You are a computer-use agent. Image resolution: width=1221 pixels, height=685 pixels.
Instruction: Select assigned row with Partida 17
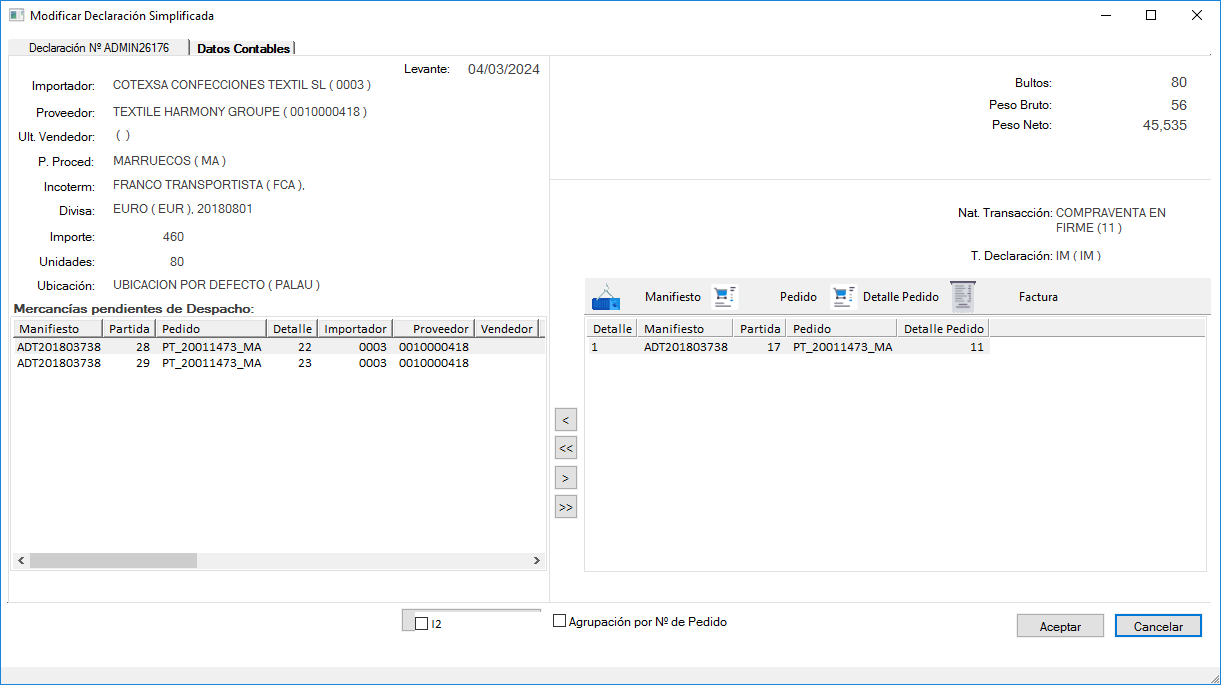pos(760,347)
